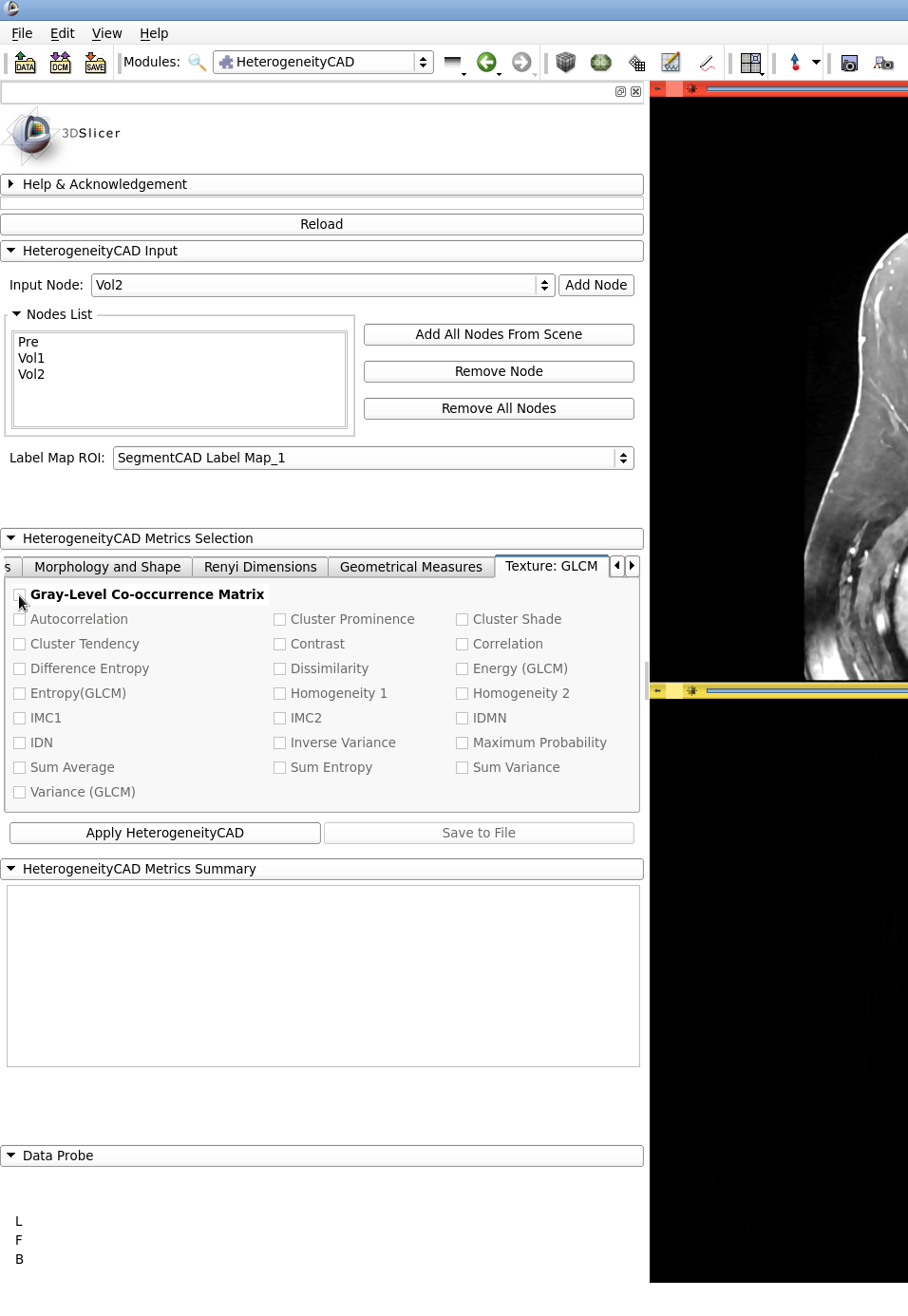Switch to the Renyi Dimensions tab

point(260,567)
